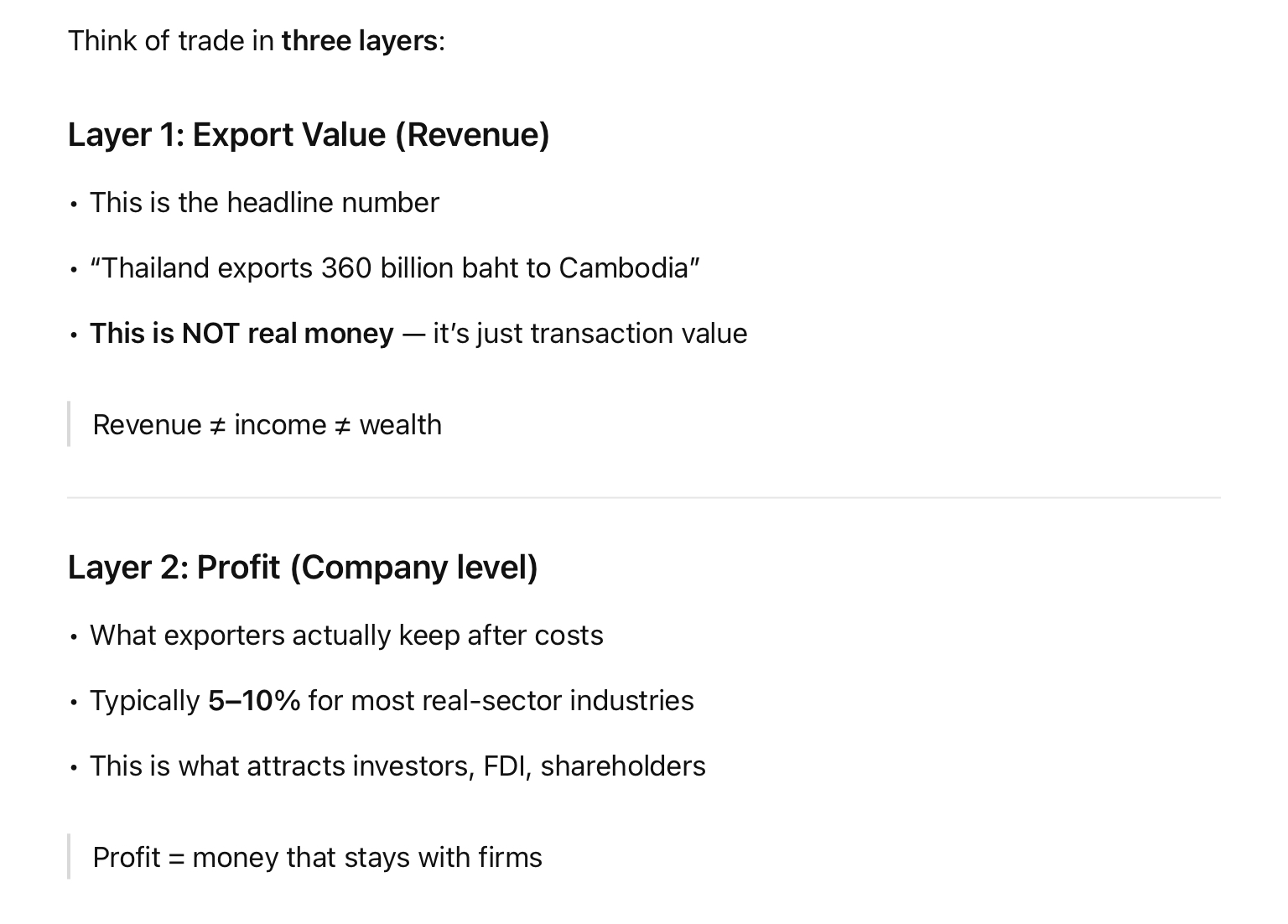Image resolution: width=1288 pixels, height=924 pixels.
Task: Click the horizontal divider between the layers
Action: [643, 497]
